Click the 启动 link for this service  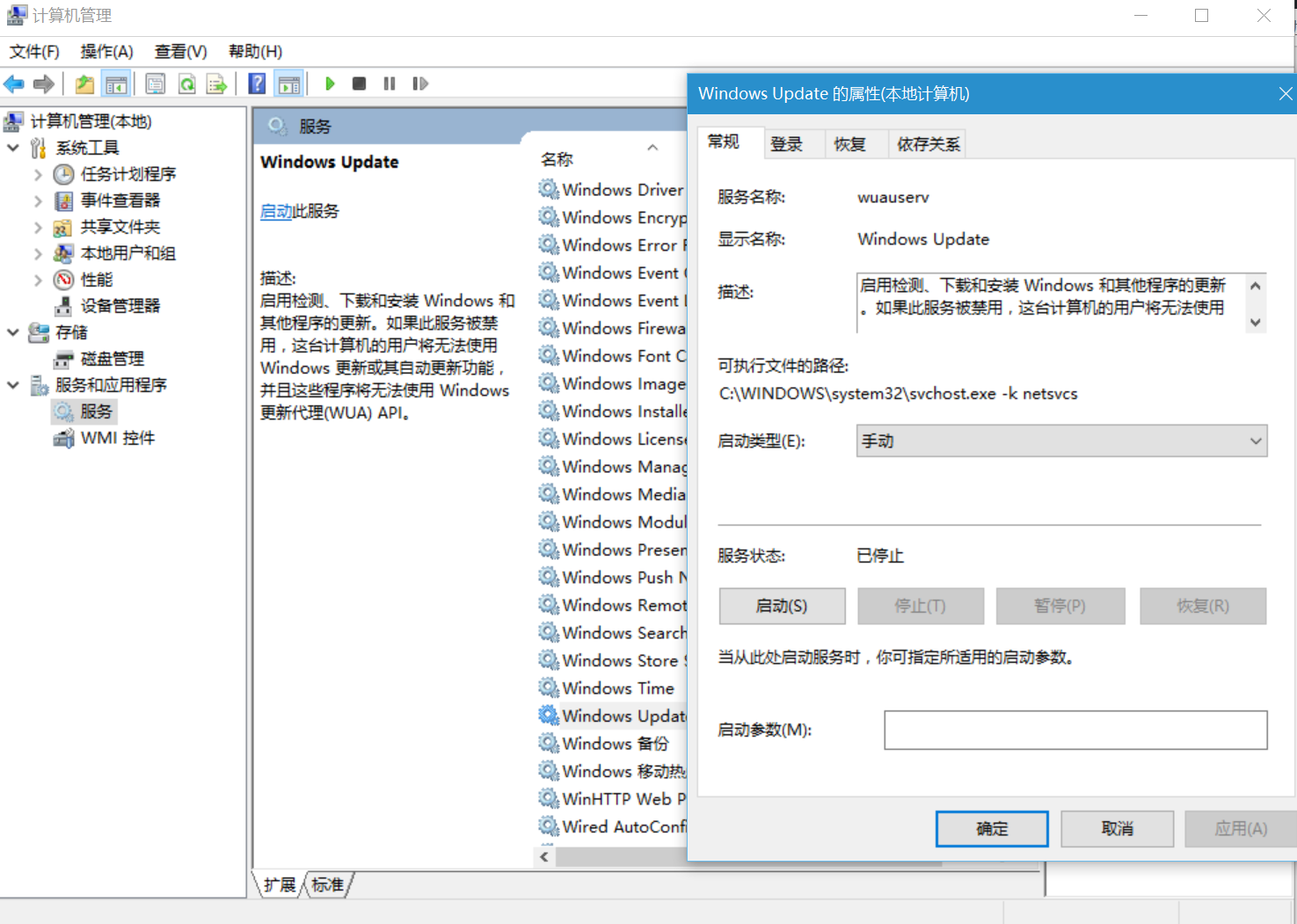[276, 211]
